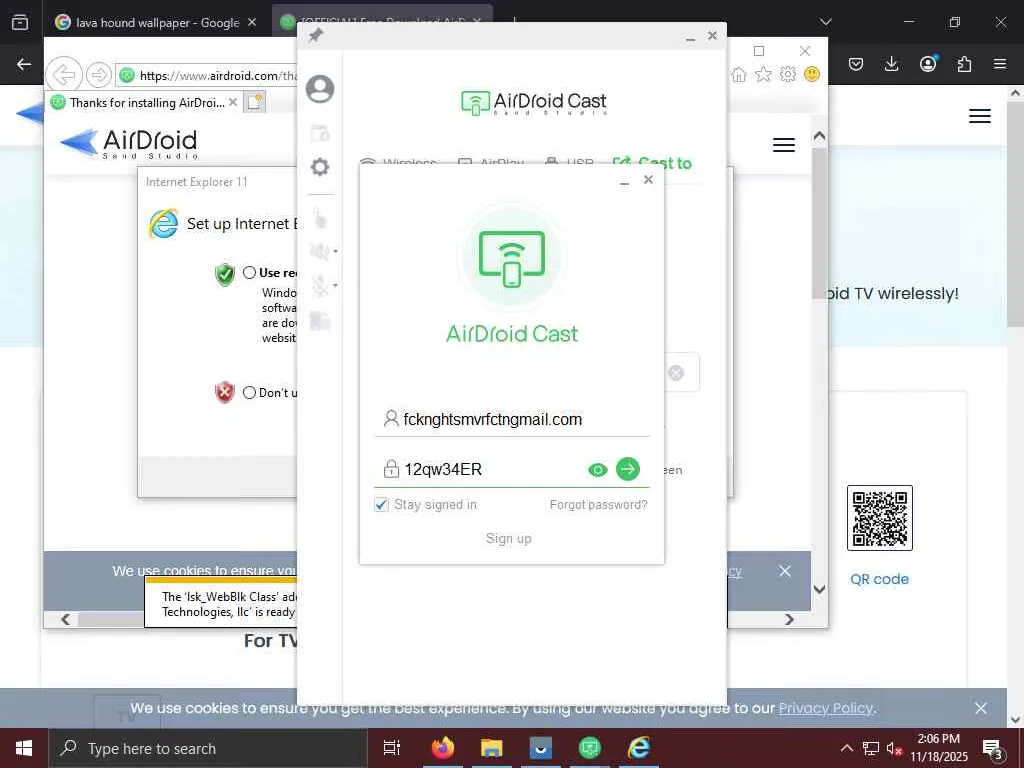Open a new Internet Explorer tab
The width and height of the screenshot is (1024, 768).
point(255,102)
